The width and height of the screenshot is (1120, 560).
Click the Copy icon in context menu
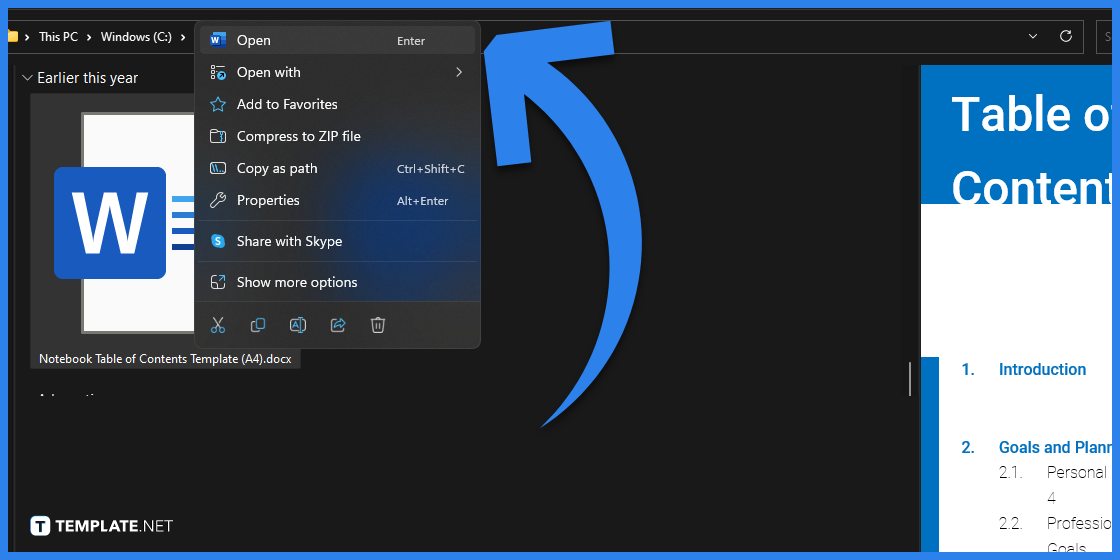tap(258, 325)
